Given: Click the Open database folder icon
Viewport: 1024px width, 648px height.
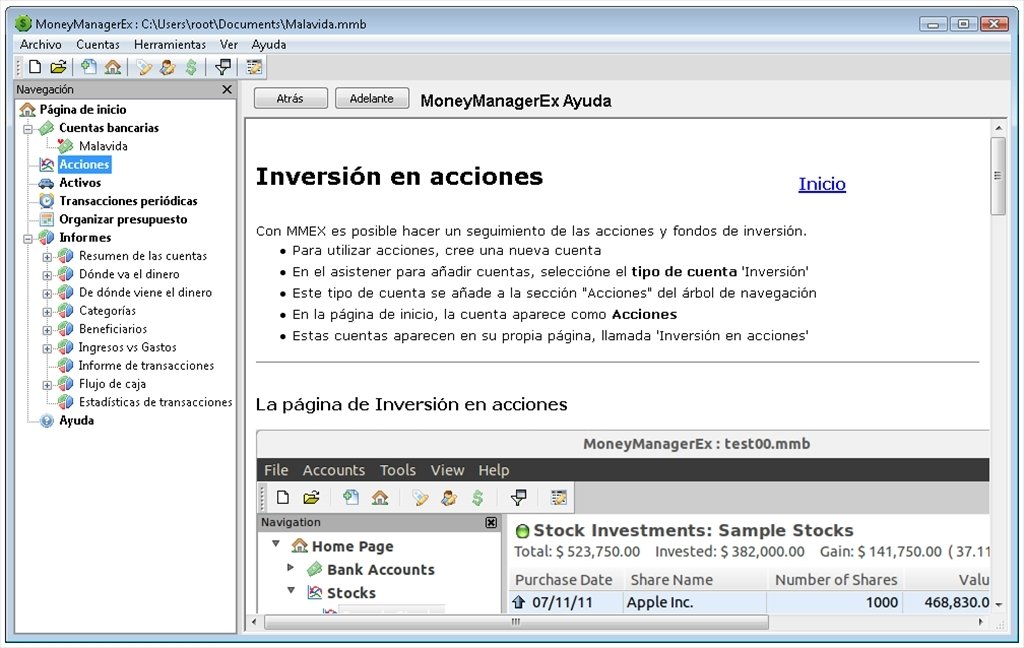Looking at the screenshot, I should click(x=58, y=67).
